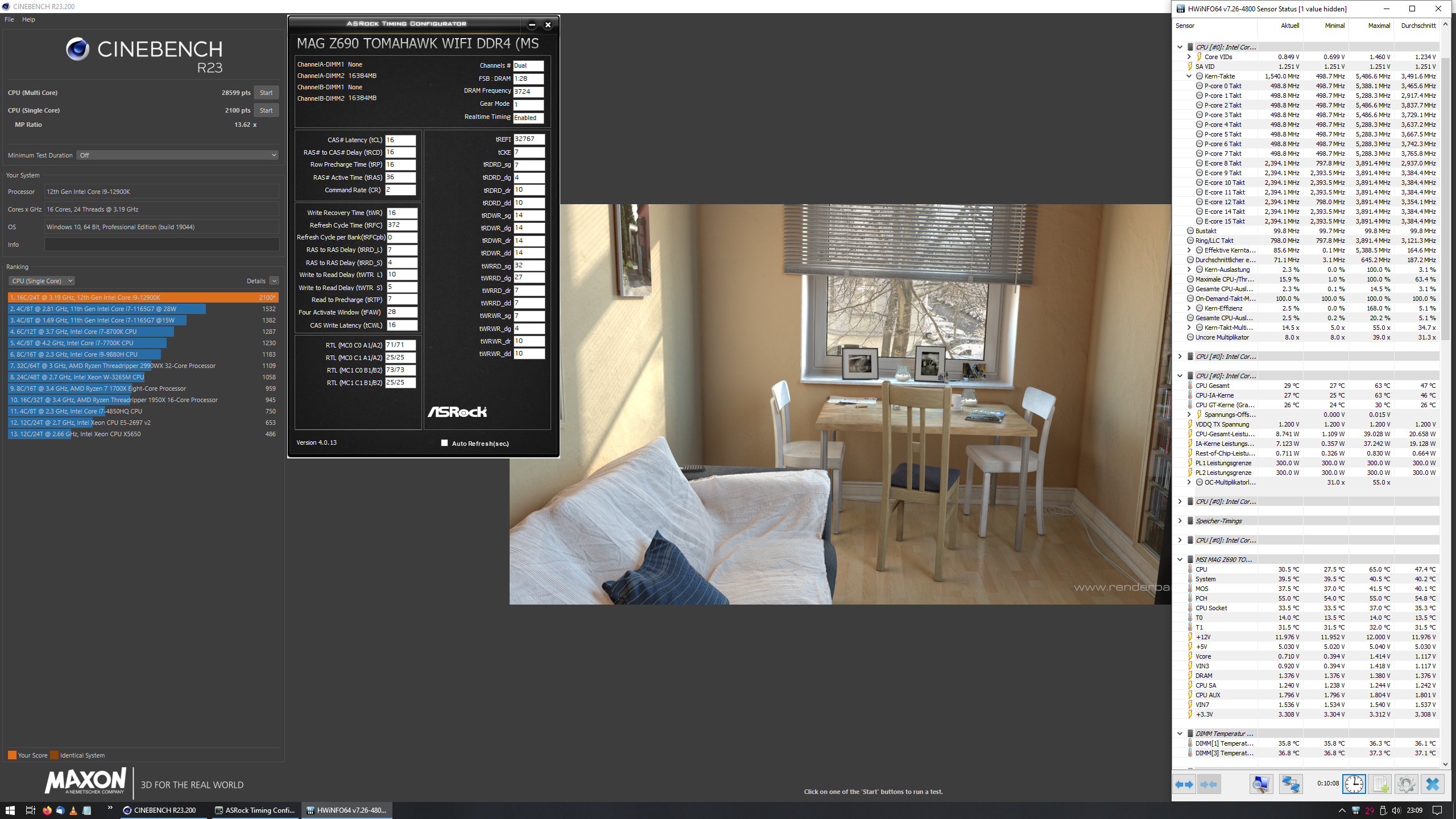Image resolution: width=1456 pixels, height=819 pixels.
Task: Click the Refresh Cycle Time (tRFC) field
Action: (402, 225)
